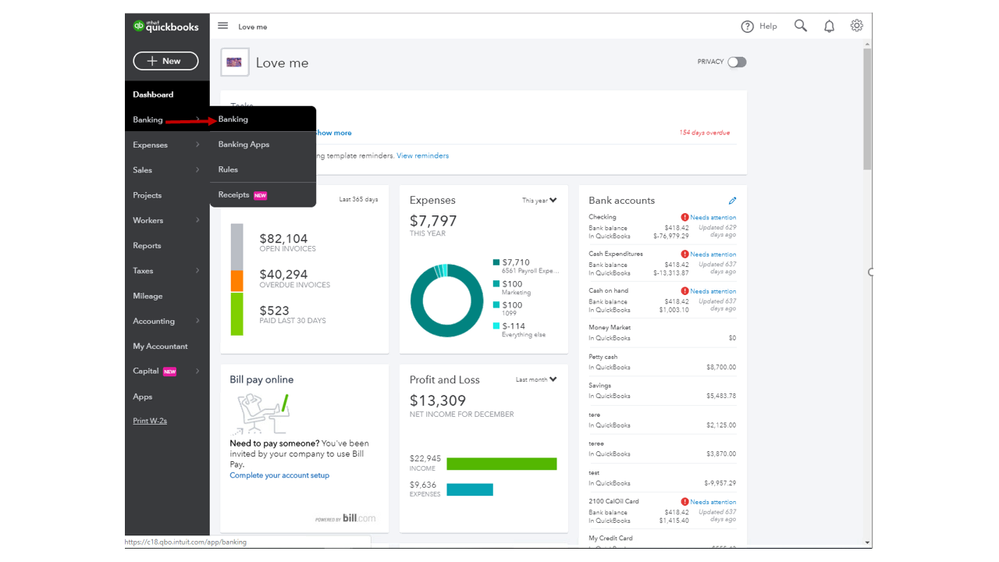Toggle the hamburger menu icon

click(223, 26)
